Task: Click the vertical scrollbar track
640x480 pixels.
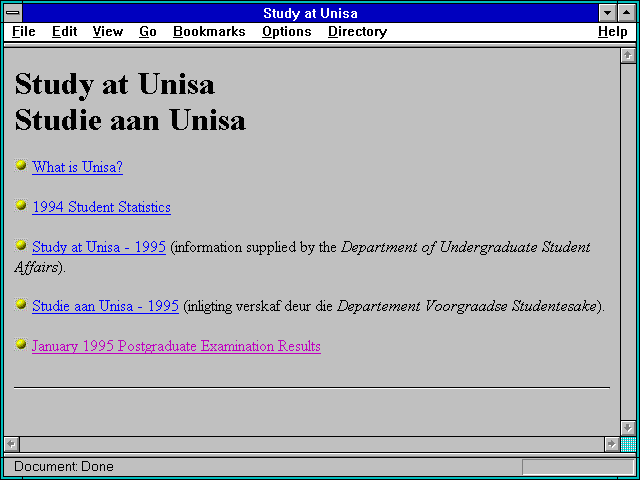Action: coord(628,242)
